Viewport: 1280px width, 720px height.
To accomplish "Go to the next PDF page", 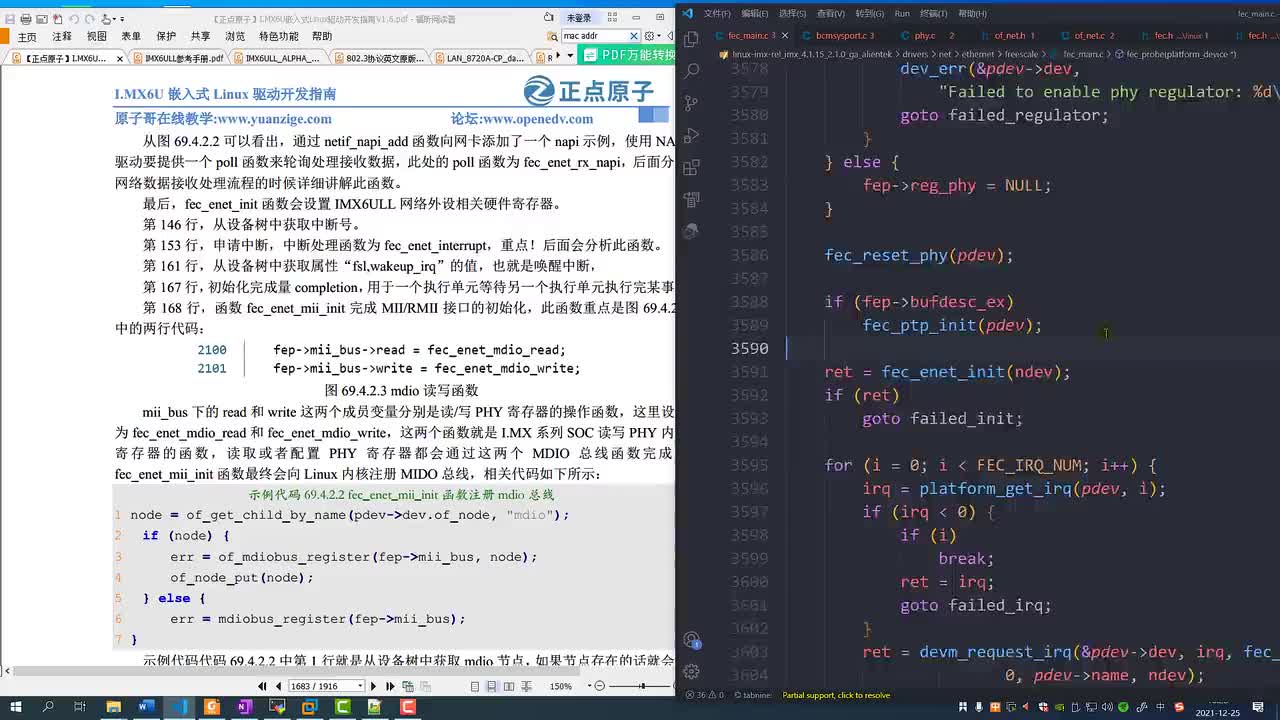I will click(374, 686).
